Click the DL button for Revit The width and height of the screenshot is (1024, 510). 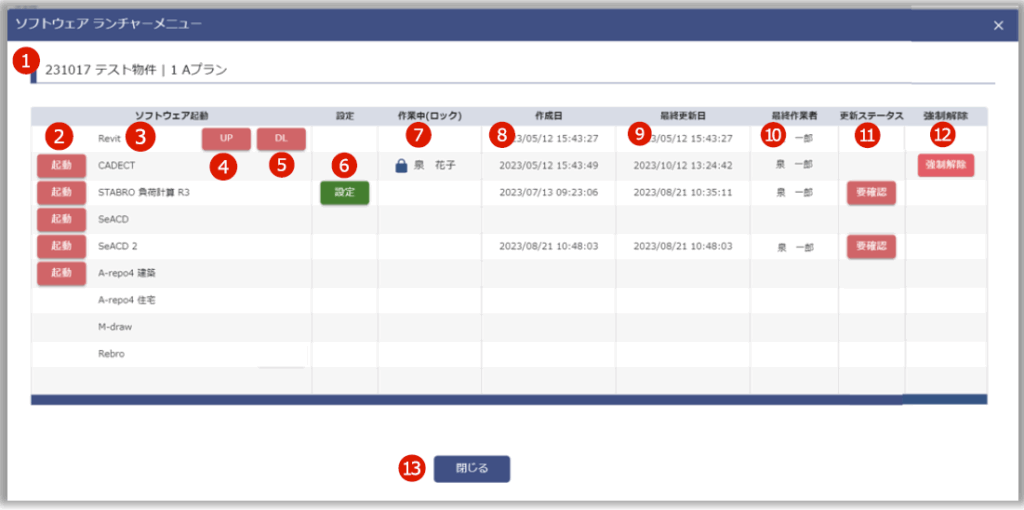click(x=281, y=139)
